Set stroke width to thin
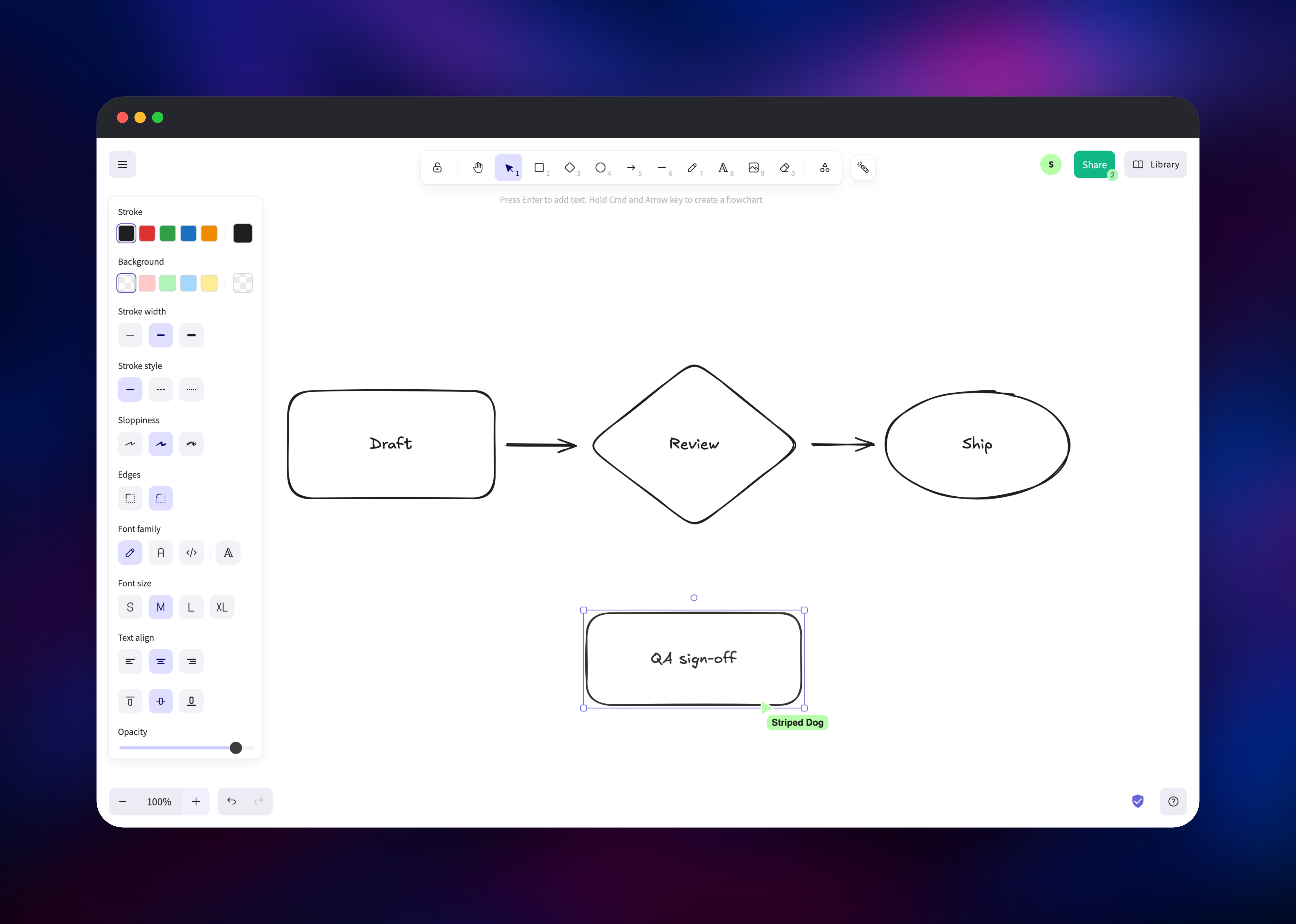This screenshot has height=924, width=1296. click(130, 335)
